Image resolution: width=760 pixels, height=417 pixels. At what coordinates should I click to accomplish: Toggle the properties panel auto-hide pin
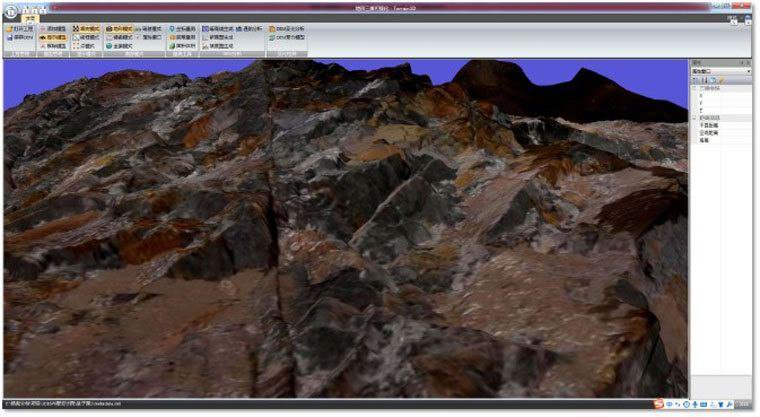(742, 63)
